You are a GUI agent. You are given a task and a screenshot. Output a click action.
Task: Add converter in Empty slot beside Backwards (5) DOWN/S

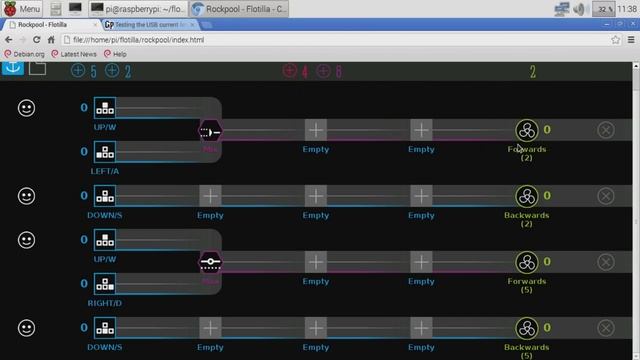pos(211,328)
